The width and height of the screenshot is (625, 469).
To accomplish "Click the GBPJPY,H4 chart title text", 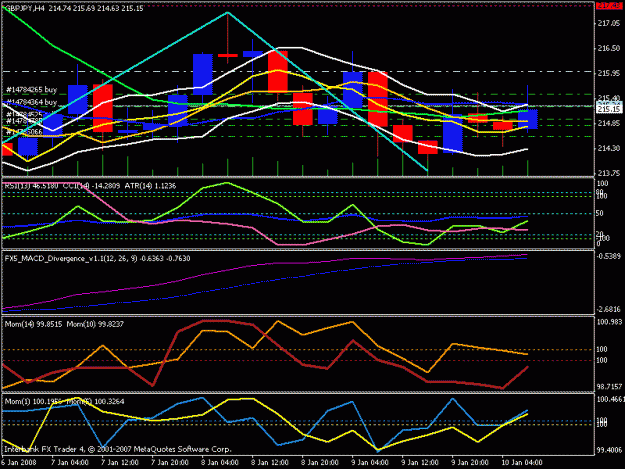I will (25, 8).
